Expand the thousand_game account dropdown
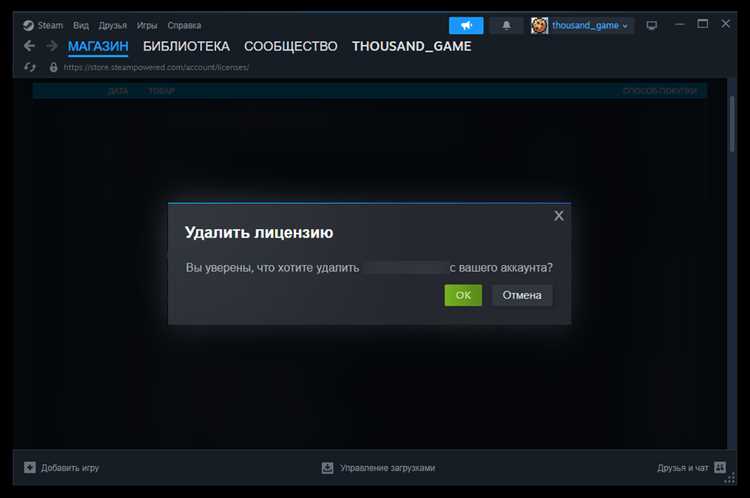The height and width of the screenshot is (498, 750). [x=590, y=25]
